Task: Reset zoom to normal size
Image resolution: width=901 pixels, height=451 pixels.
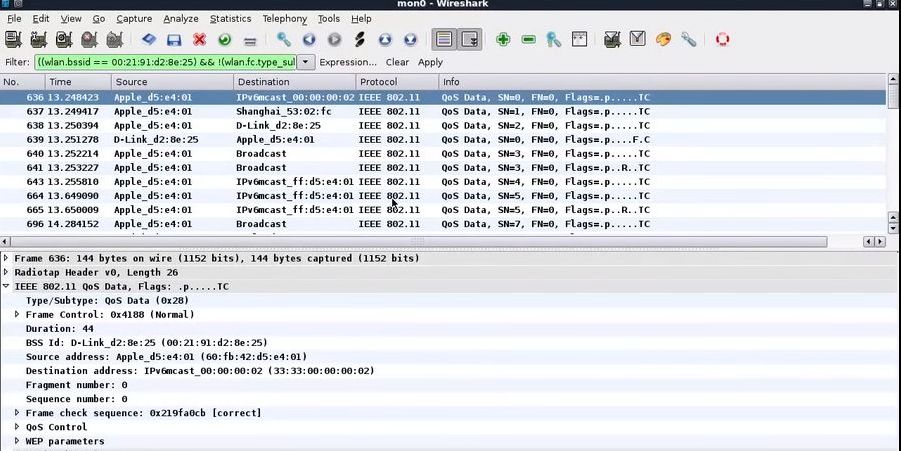Action: [x=554, y=40]
